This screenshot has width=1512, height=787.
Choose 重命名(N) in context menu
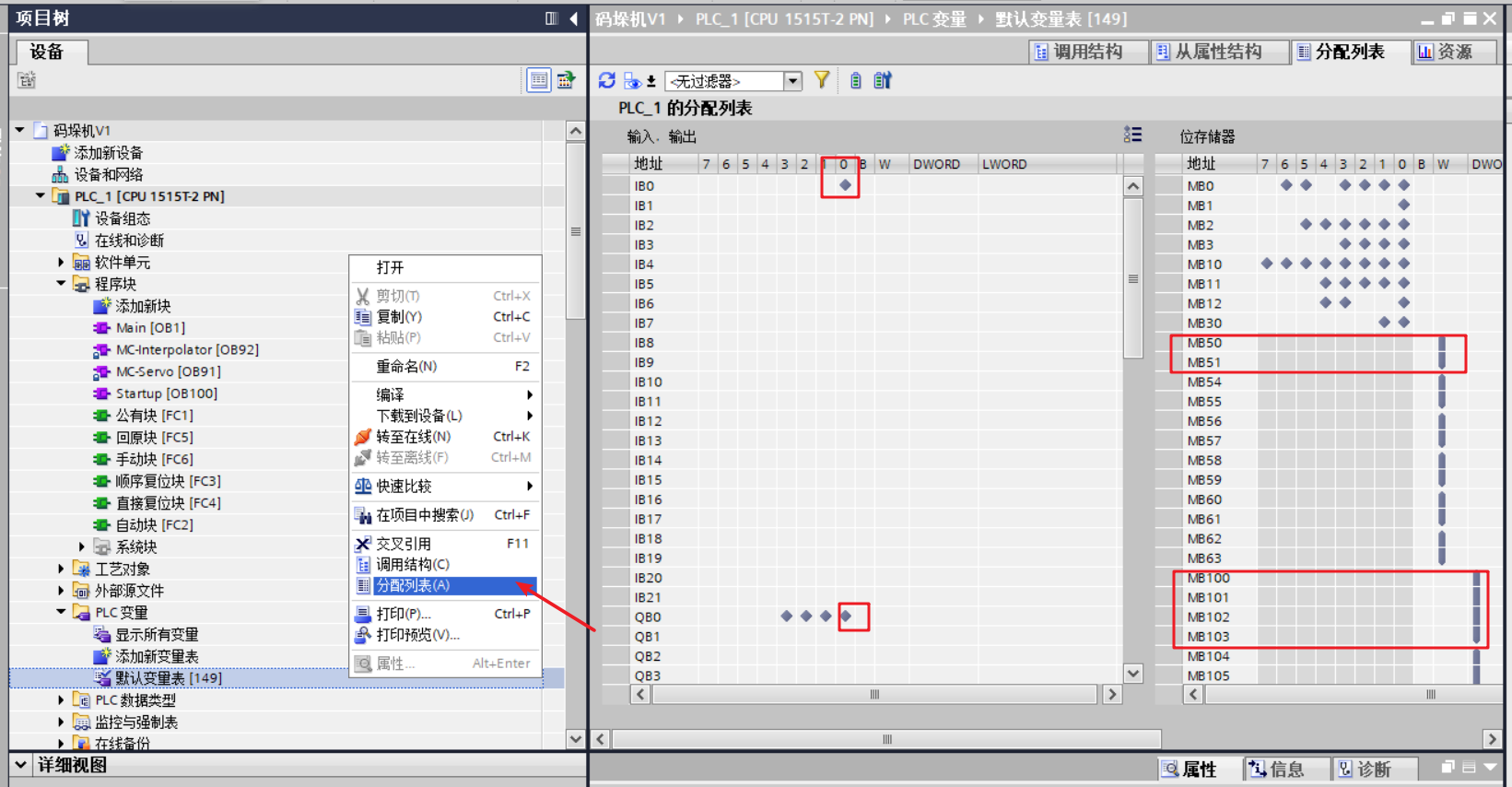point(445,367)
